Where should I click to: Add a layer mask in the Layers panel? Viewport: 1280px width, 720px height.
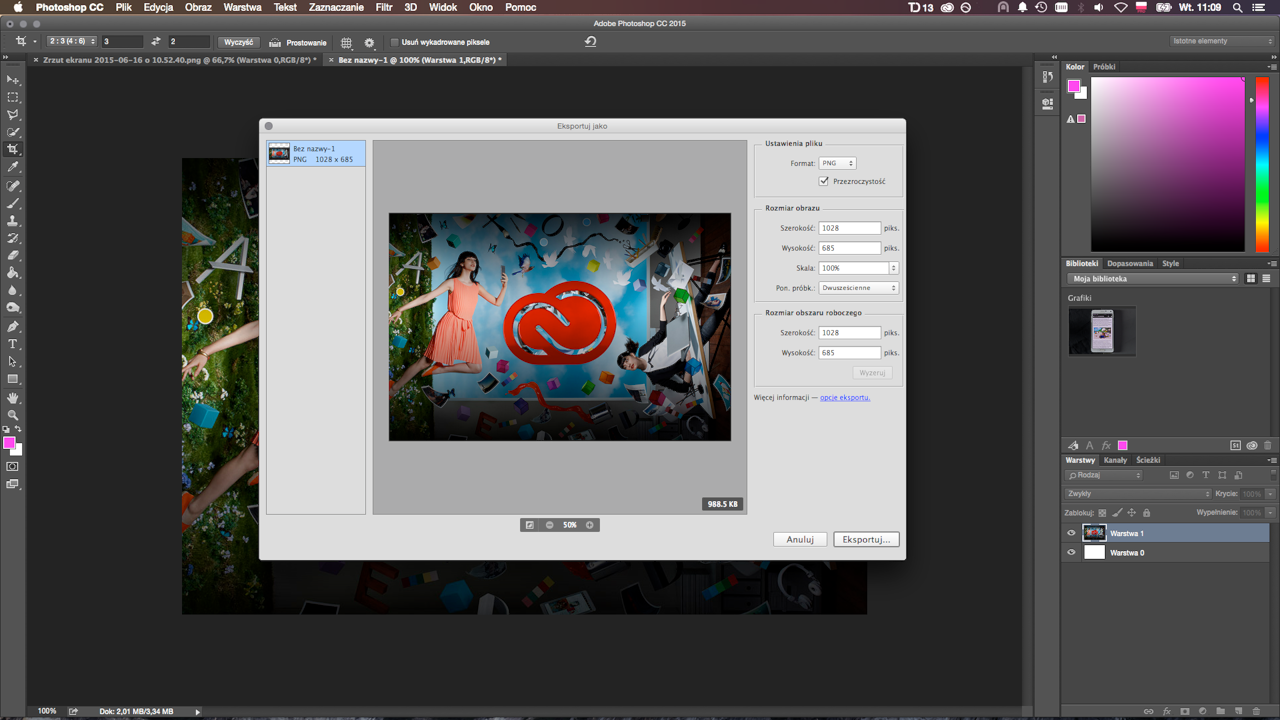[x=1184, y=712]
